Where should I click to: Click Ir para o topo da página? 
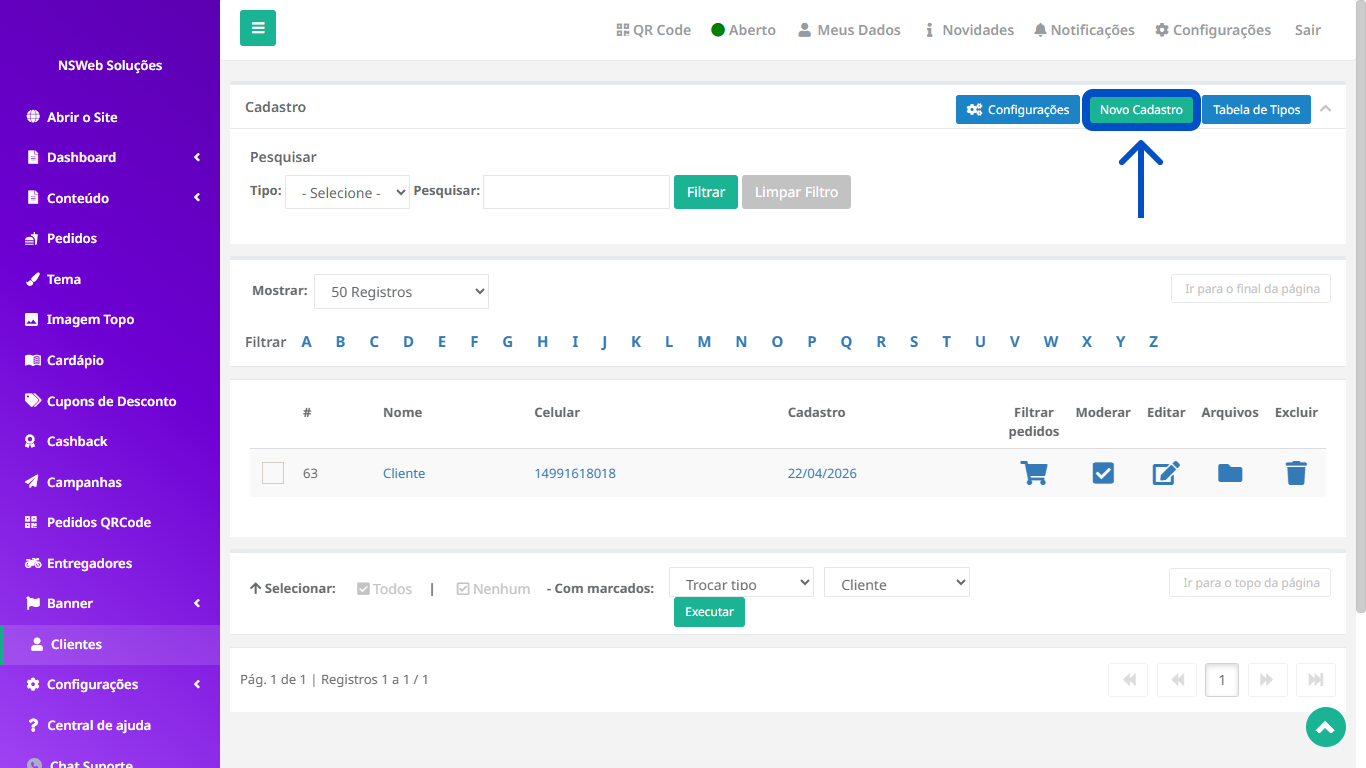[x=1250, y=583]
